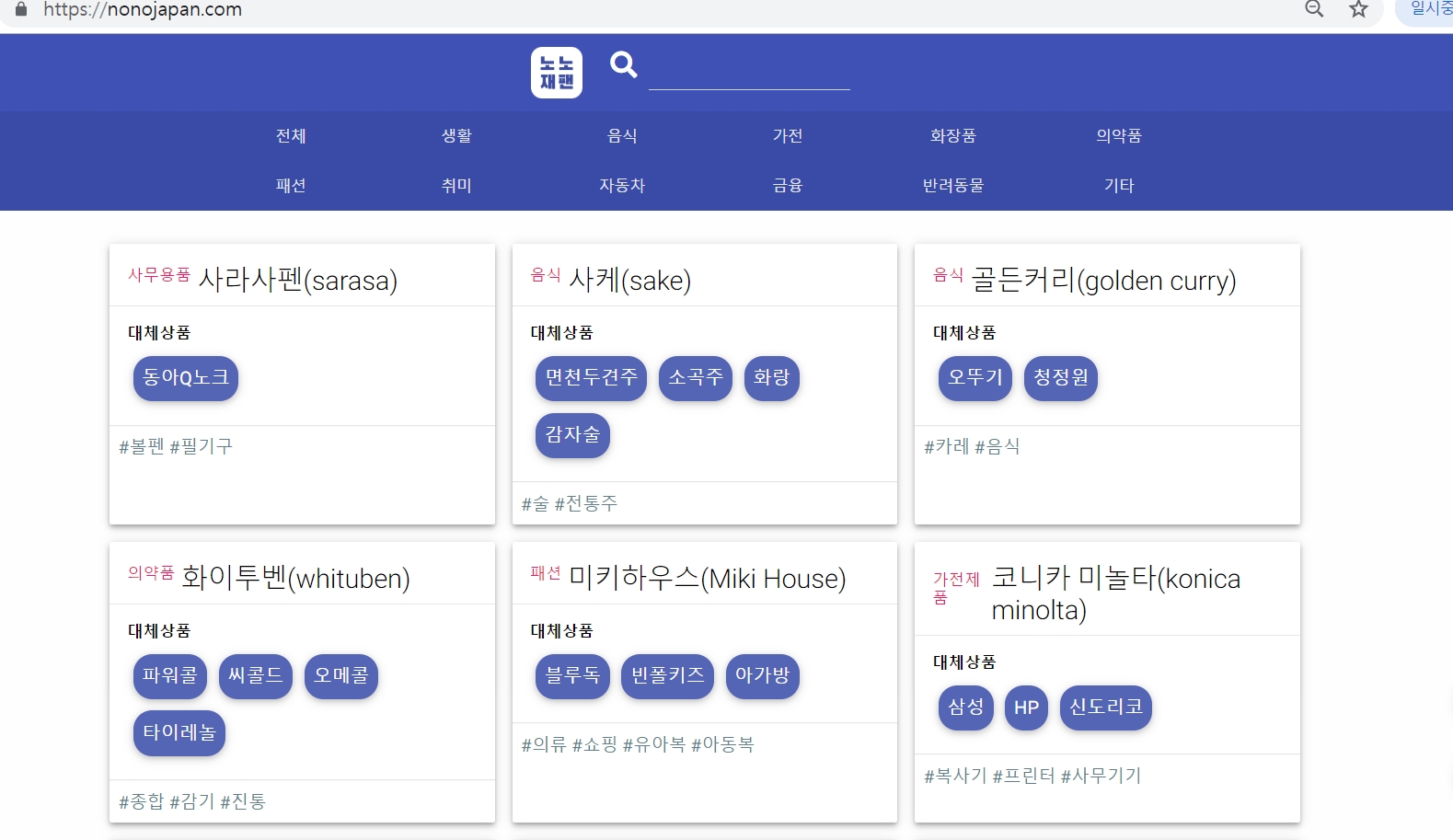Screen dimensions: 1453x840
Task: Click the browser zoom magnifier icon
Action: (x=1314, y=10)
